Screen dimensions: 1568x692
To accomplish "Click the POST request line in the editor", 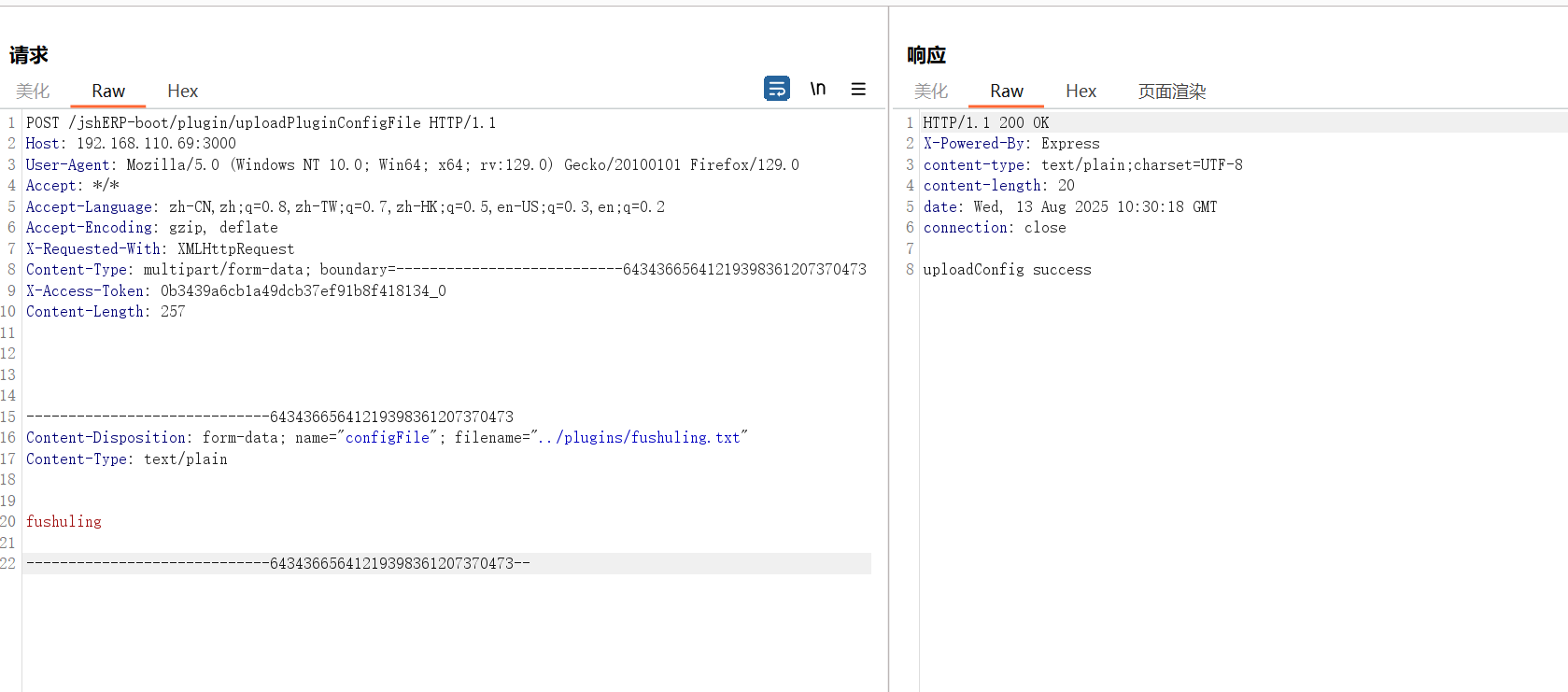I will click(x=261, y=123).
